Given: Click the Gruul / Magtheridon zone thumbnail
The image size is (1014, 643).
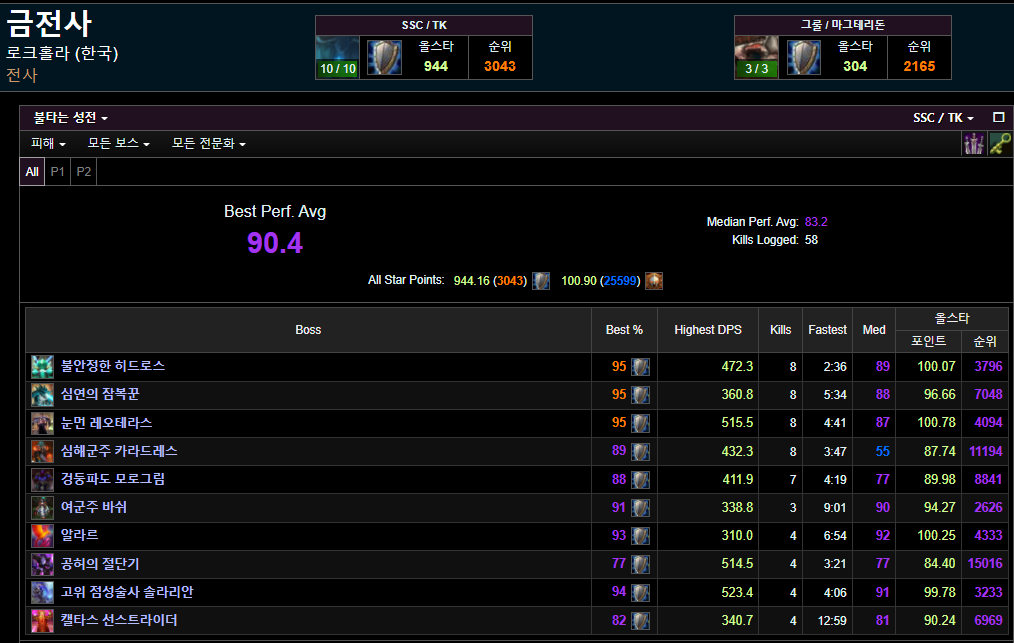Looking at the screenshot, I should click(756, 57).
